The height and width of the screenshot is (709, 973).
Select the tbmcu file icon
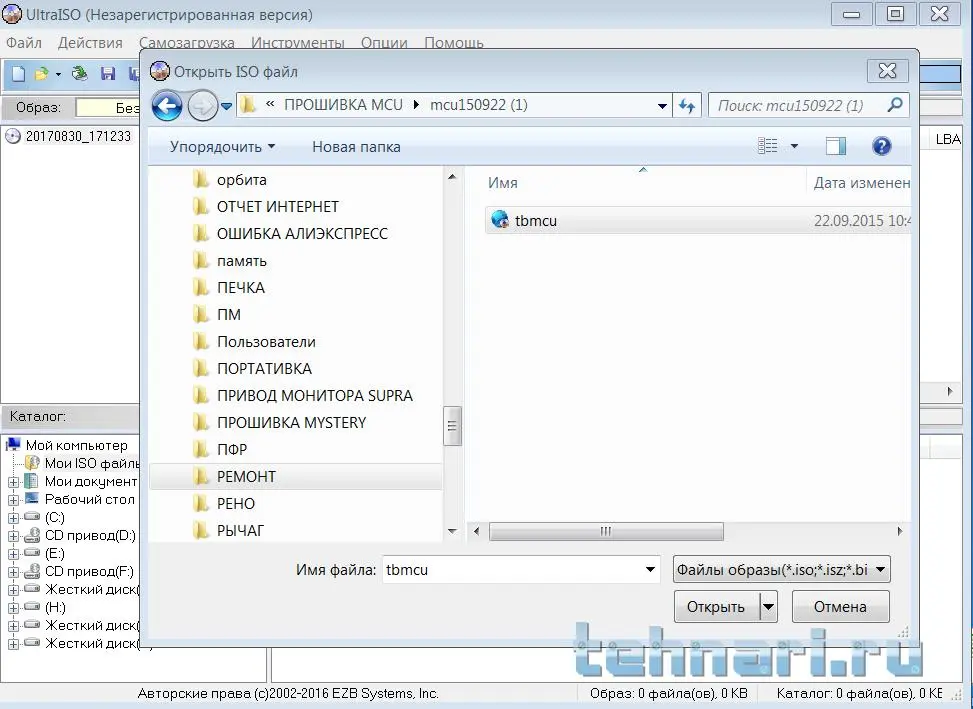(x=500, y=220)
